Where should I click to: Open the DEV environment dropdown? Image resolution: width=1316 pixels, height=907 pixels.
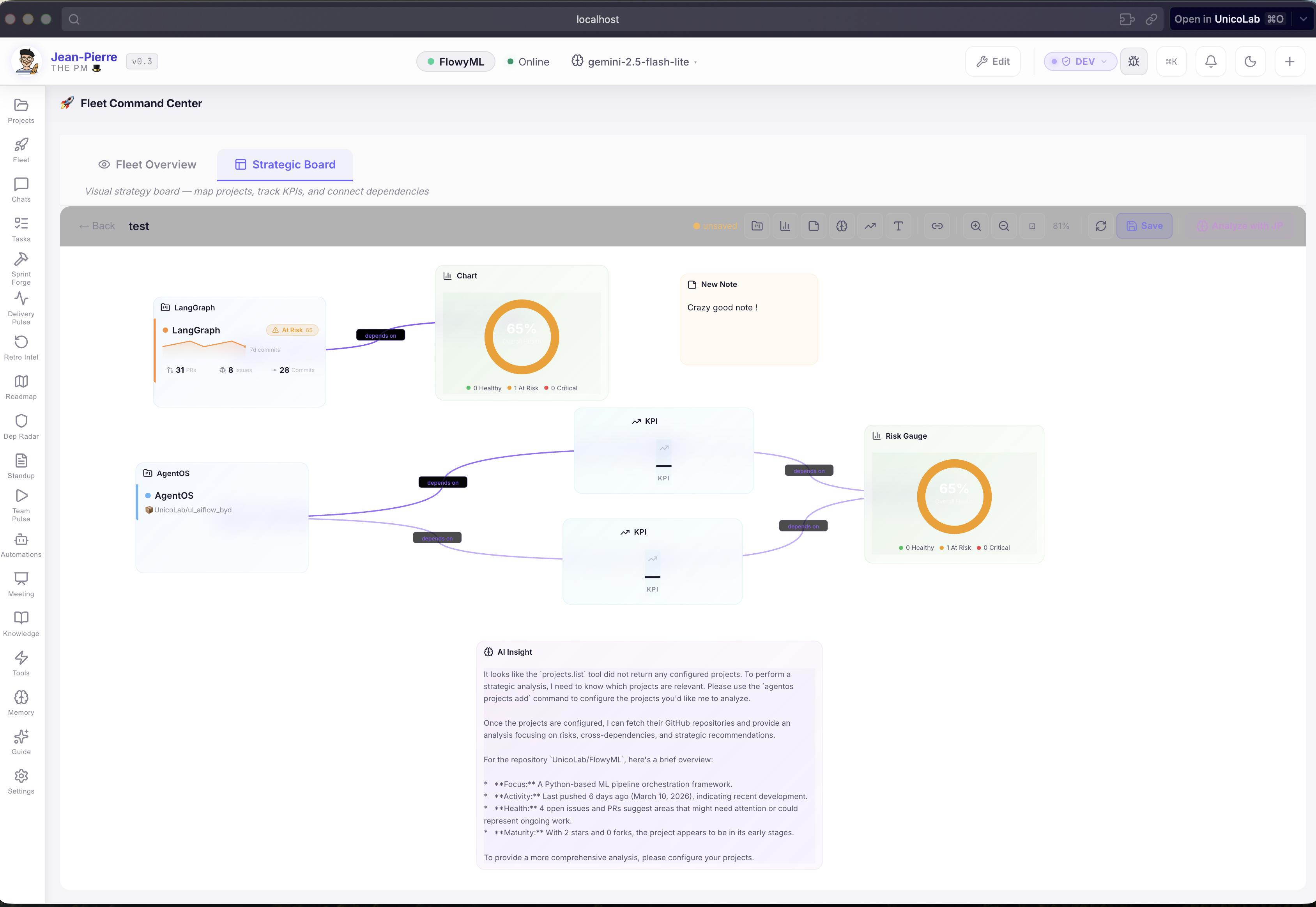(1080, 61)
